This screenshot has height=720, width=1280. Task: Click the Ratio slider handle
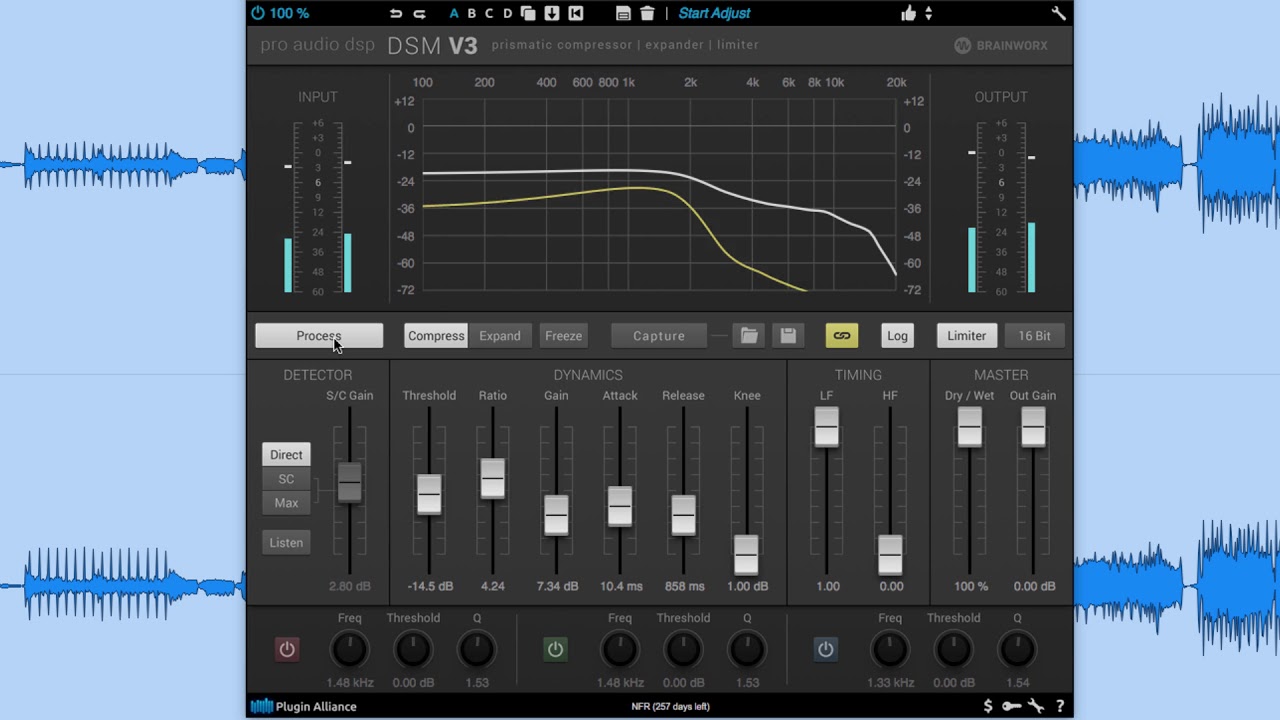pos(492,478)
